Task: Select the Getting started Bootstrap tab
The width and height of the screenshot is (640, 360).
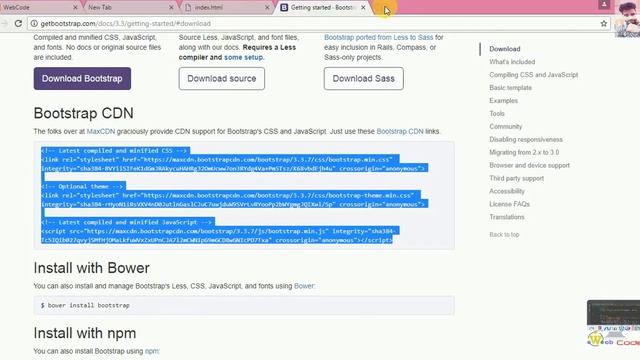Action: [322, 7]
